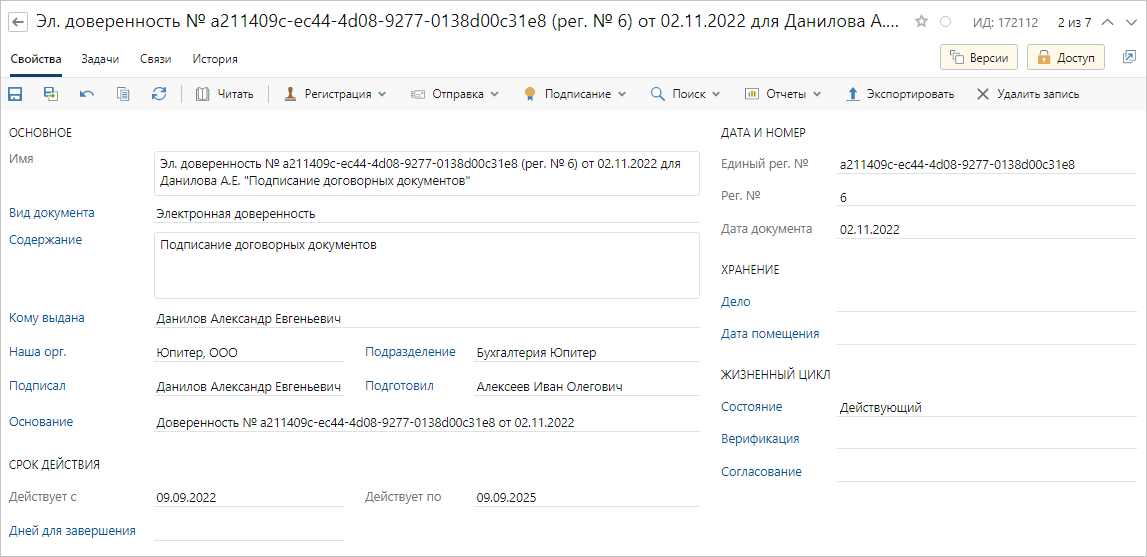
Task: Follow the Подготовил link label
Action: [400, 385]
